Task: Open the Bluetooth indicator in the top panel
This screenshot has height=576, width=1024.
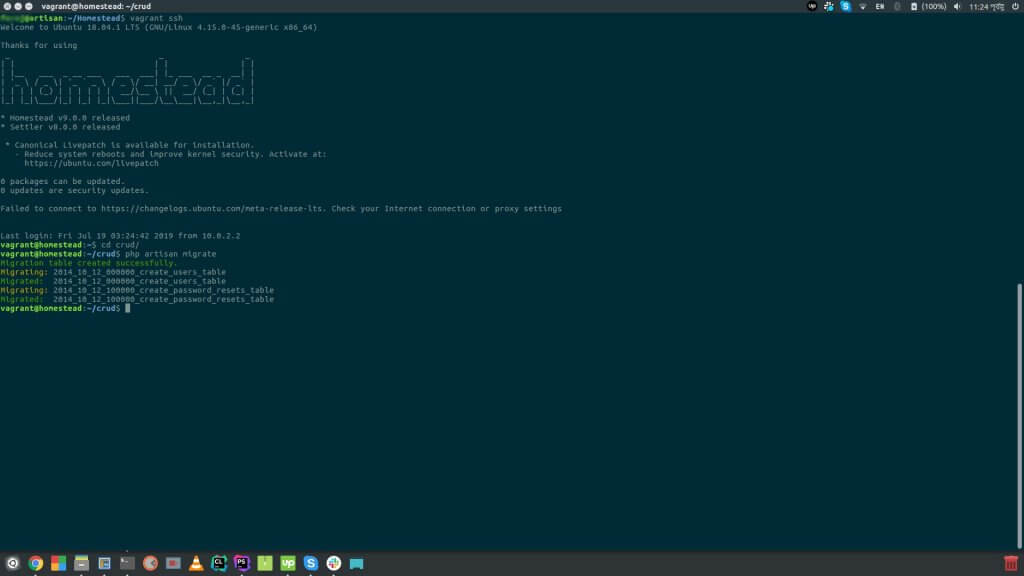Action: point(897,7)
